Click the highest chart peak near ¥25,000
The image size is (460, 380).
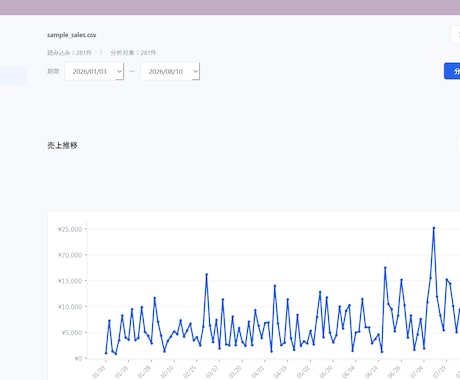click(x=434, y=228)
